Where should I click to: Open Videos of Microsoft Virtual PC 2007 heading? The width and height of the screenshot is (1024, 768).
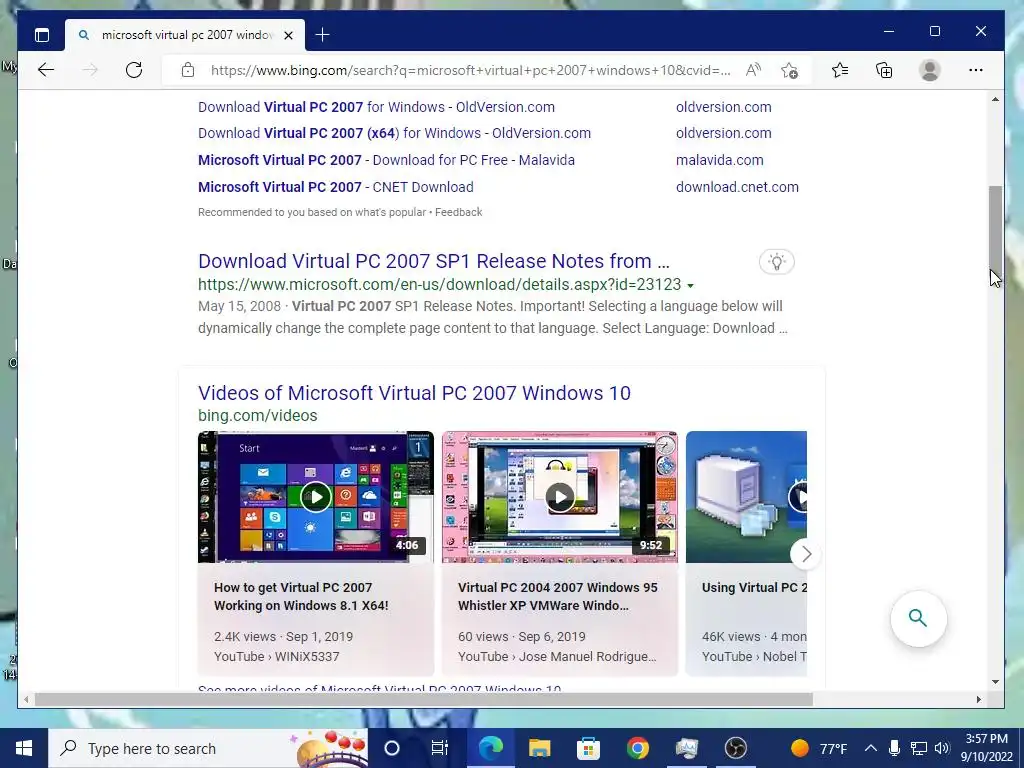click(414, 393)
